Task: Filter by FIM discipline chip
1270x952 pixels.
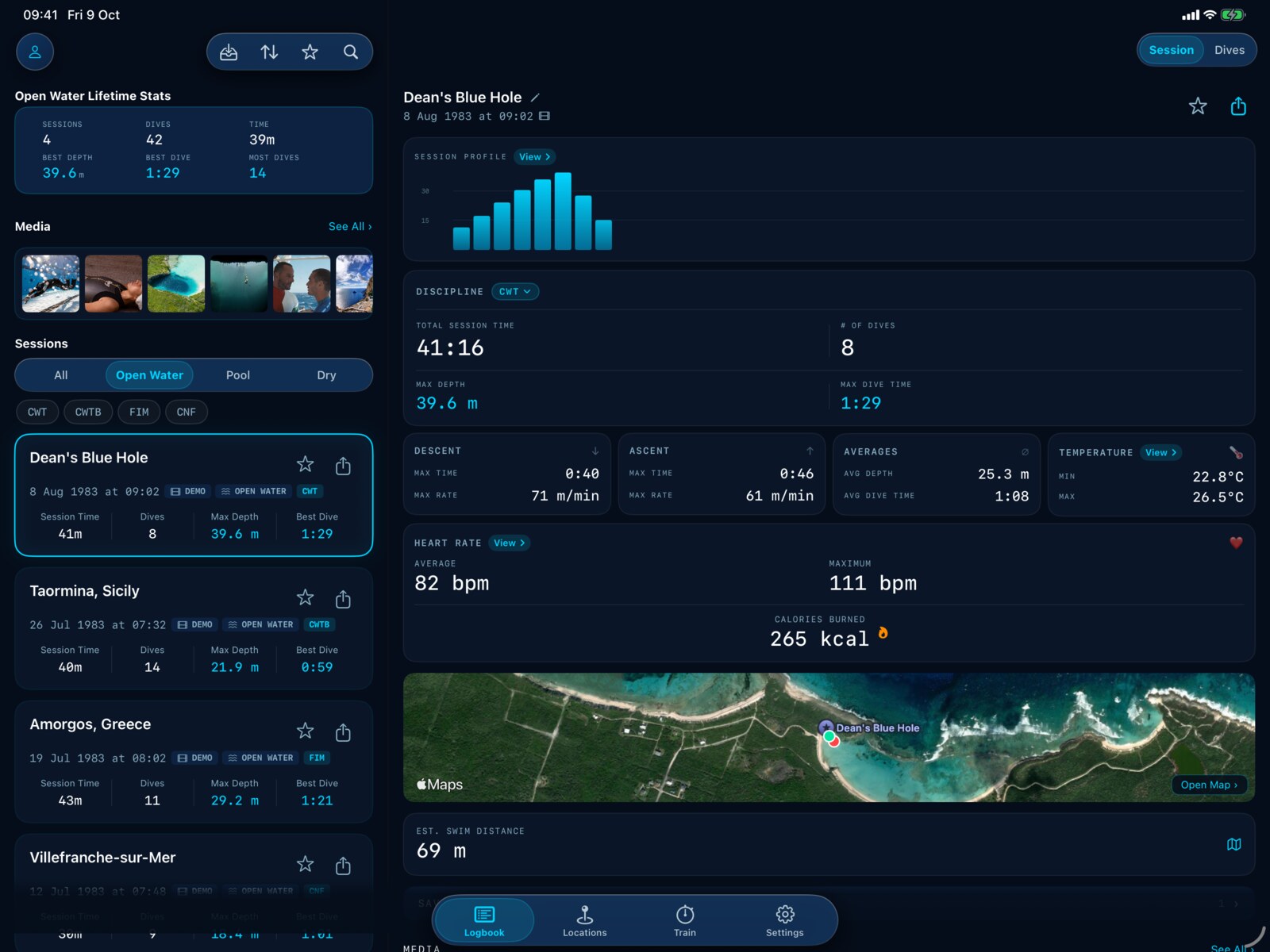Action: pos(139,412)
